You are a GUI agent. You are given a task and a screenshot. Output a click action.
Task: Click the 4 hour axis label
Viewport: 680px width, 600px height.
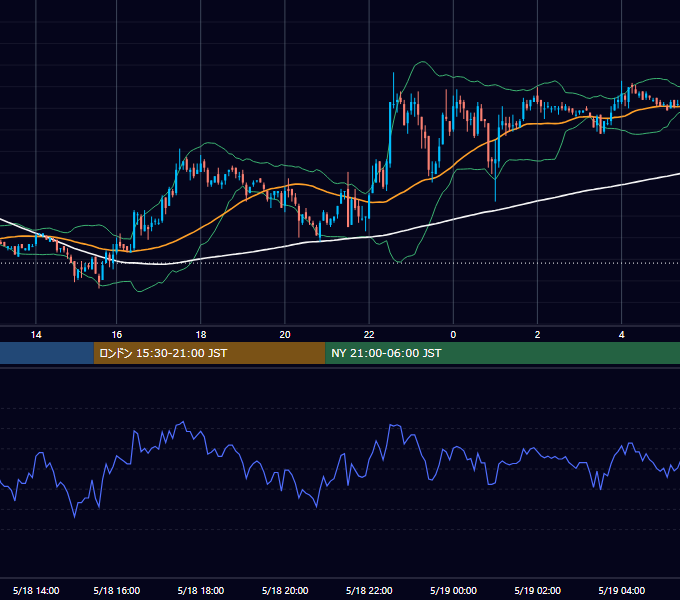point(621,335)
